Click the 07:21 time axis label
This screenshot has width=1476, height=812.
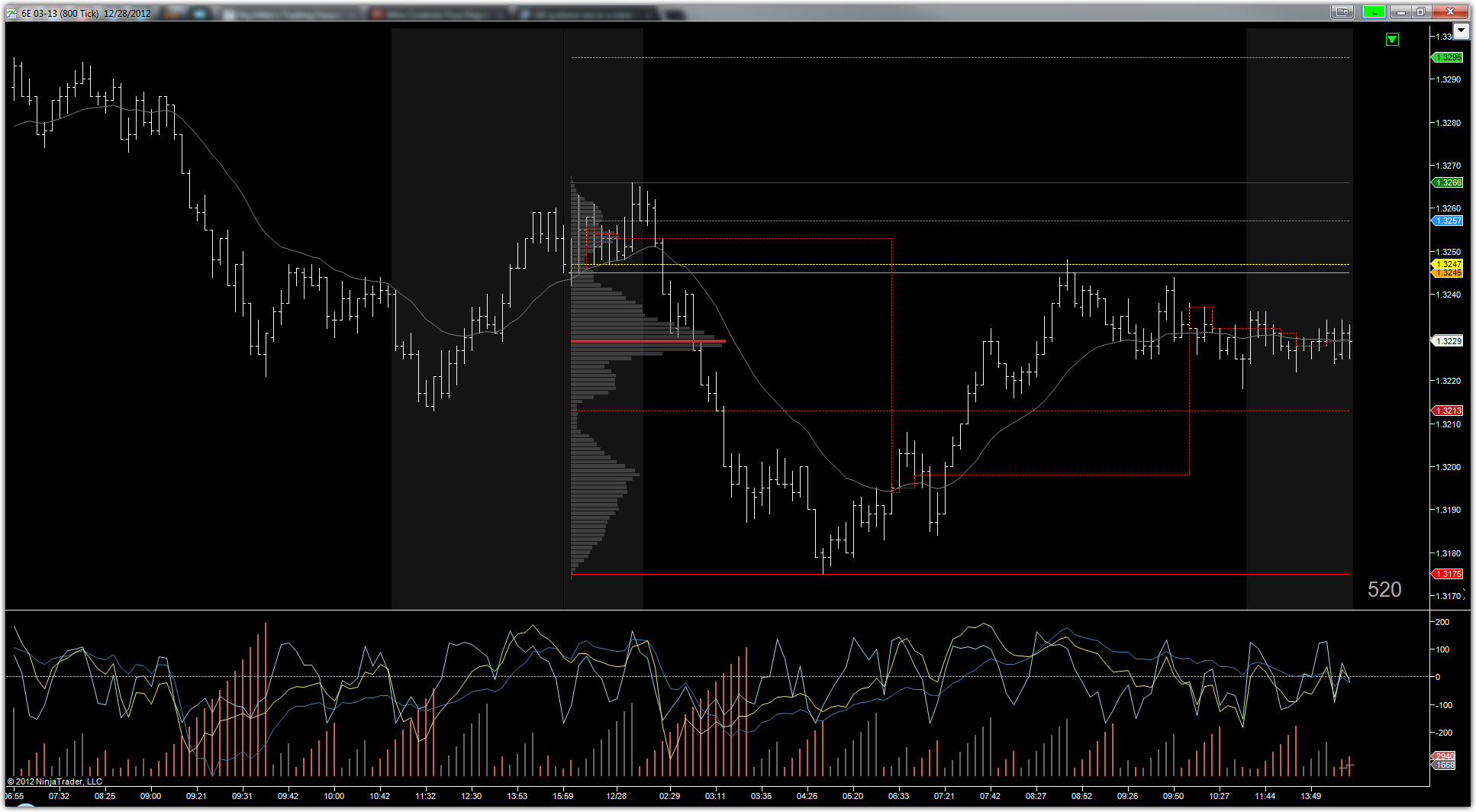(x=945, y=796)
